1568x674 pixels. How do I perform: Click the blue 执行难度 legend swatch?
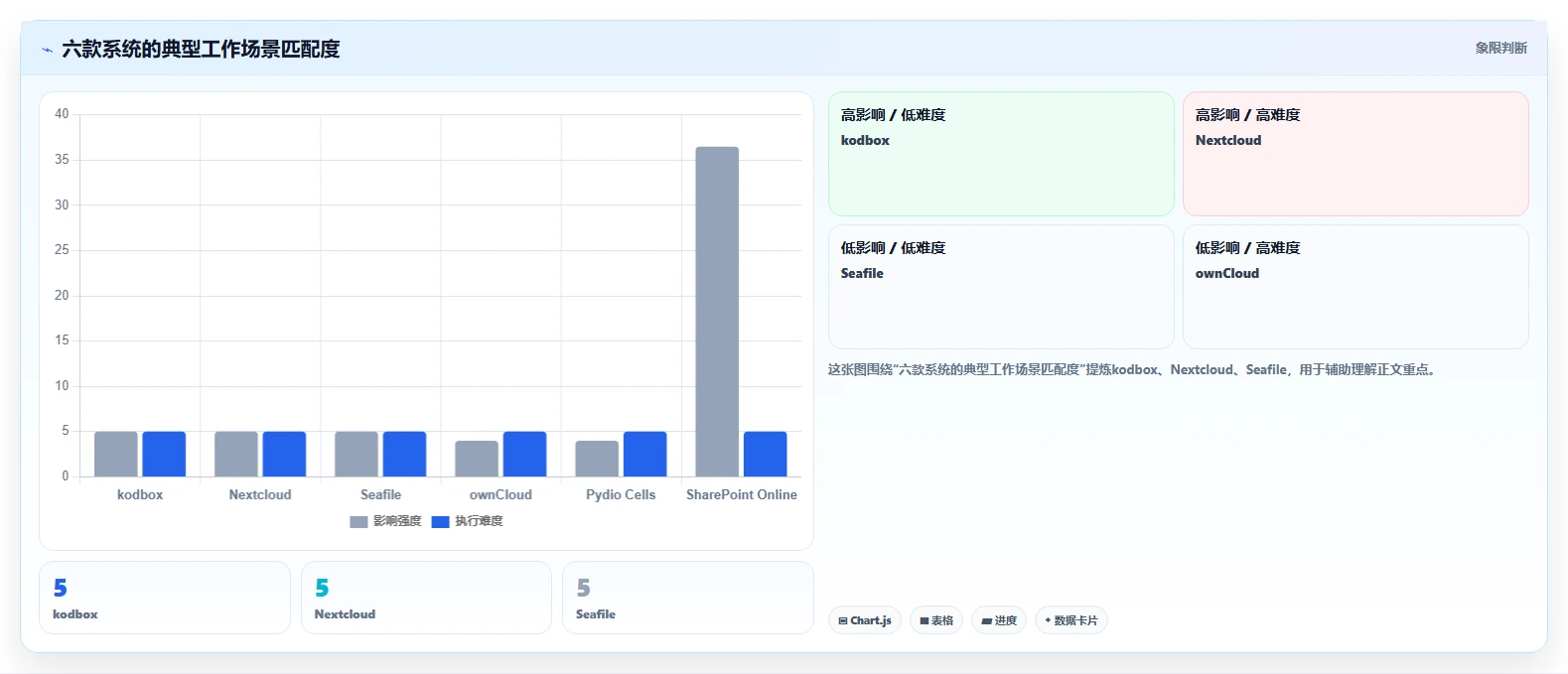[x=440, y=521]
